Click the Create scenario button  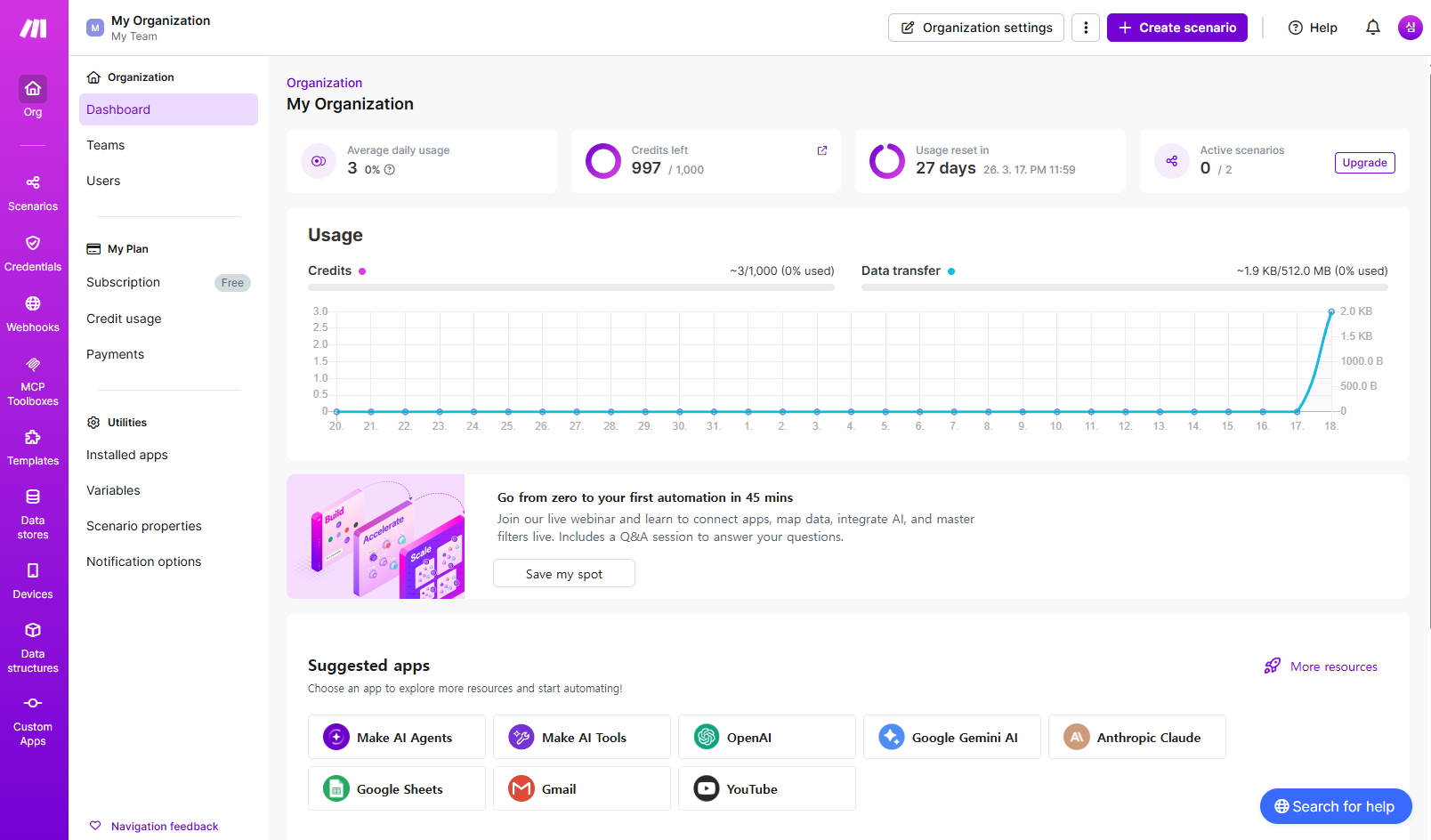pyautogui.click(x=1176, y=28)
